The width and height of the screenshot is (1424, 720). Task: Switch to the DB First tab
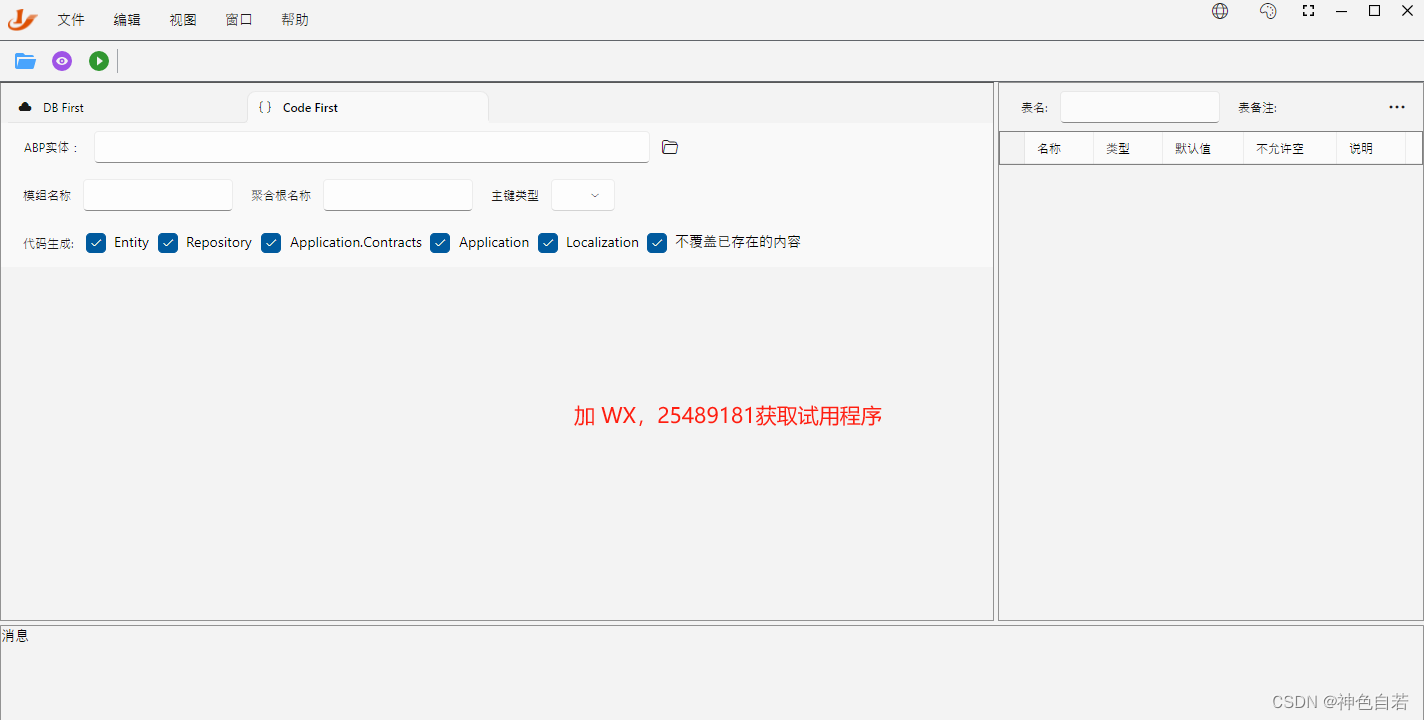[x=62, y=107]
